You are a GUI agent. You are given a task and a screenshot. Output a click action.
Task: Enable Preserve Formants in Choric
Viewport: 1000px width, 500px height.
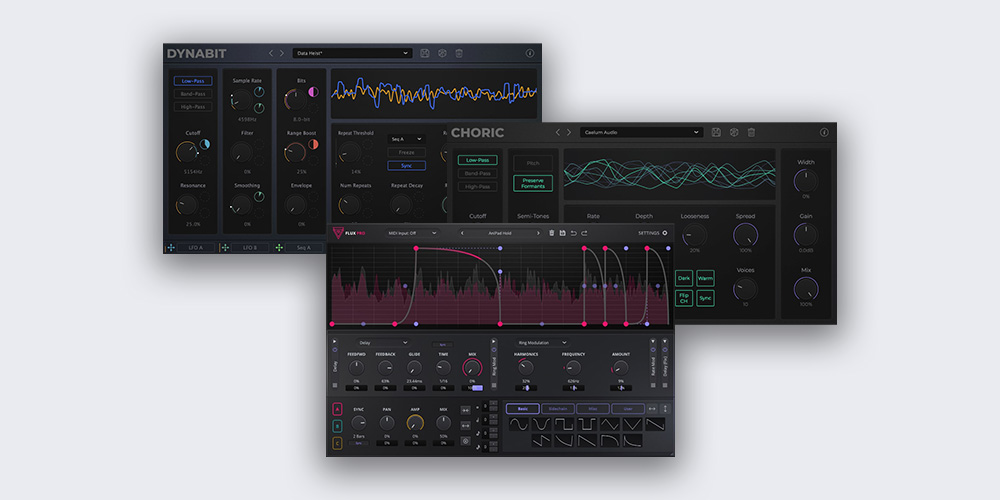[533, 183]
